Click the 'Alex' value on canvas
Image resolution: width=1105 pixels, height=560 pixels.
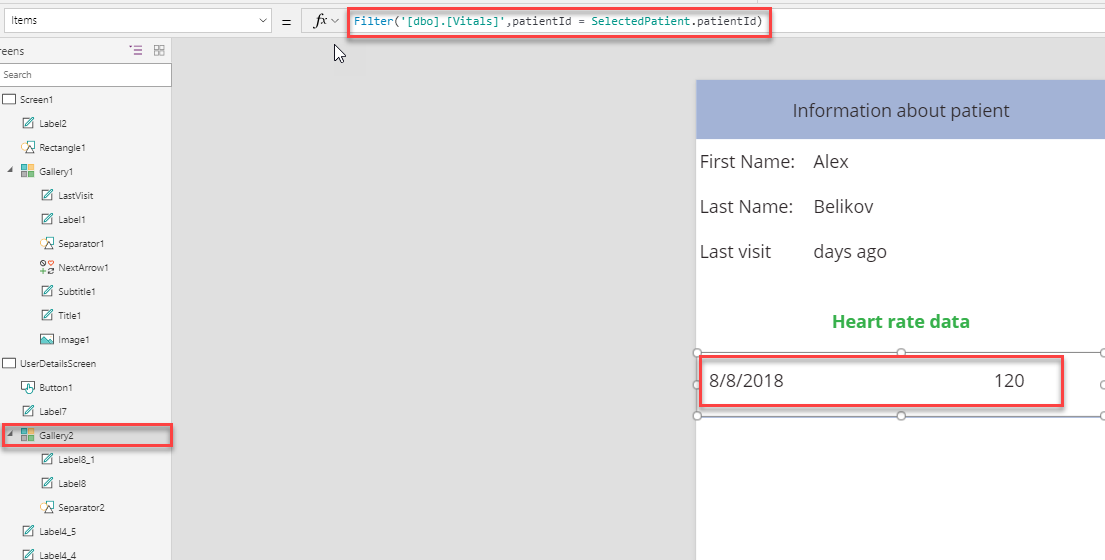coord(831,161)
